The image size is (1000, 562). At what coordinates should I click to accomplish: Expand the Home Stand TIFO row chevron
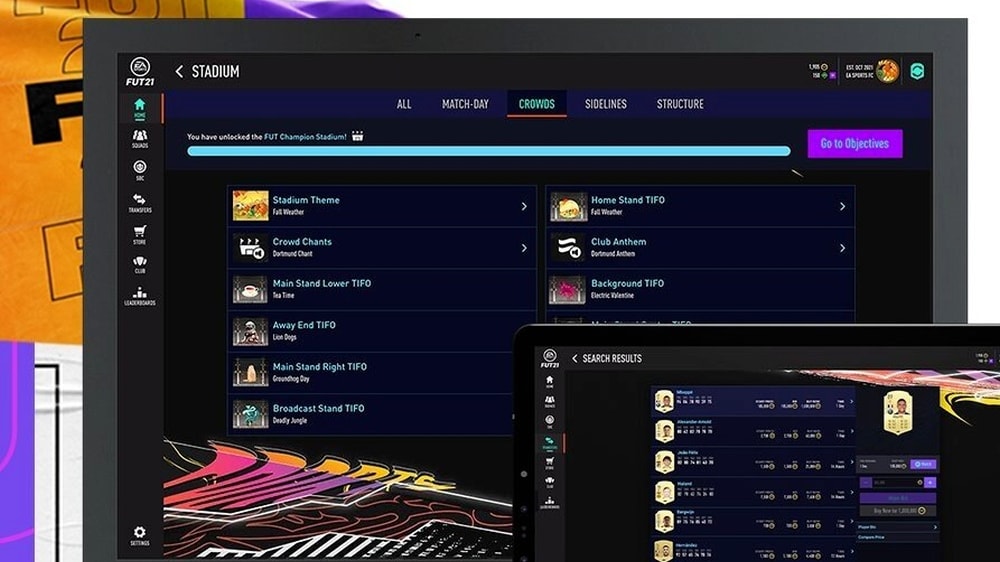point(842,206)
